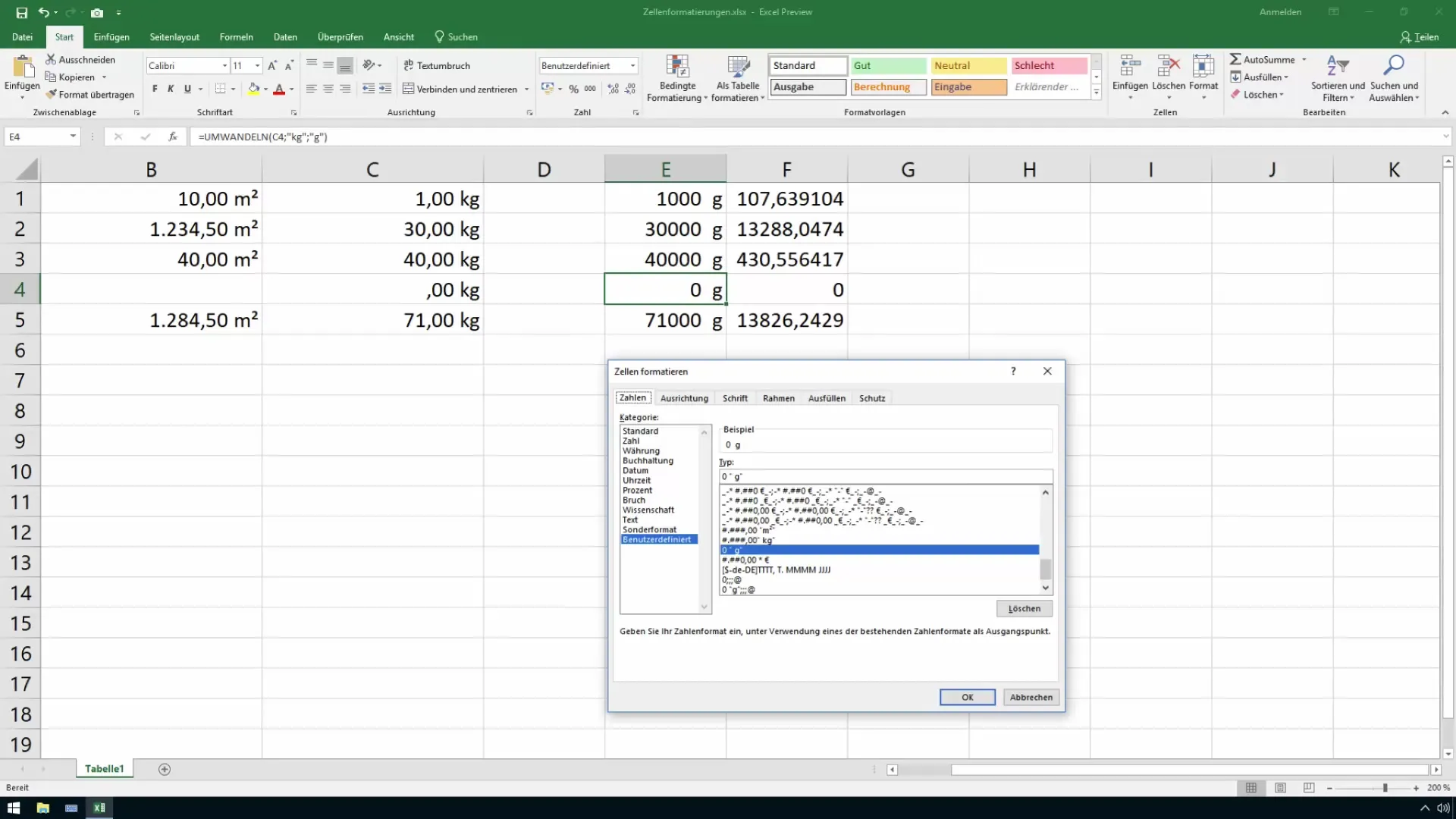Click the zoom slider handle
1456x819 pixels.
[1385, 788]
